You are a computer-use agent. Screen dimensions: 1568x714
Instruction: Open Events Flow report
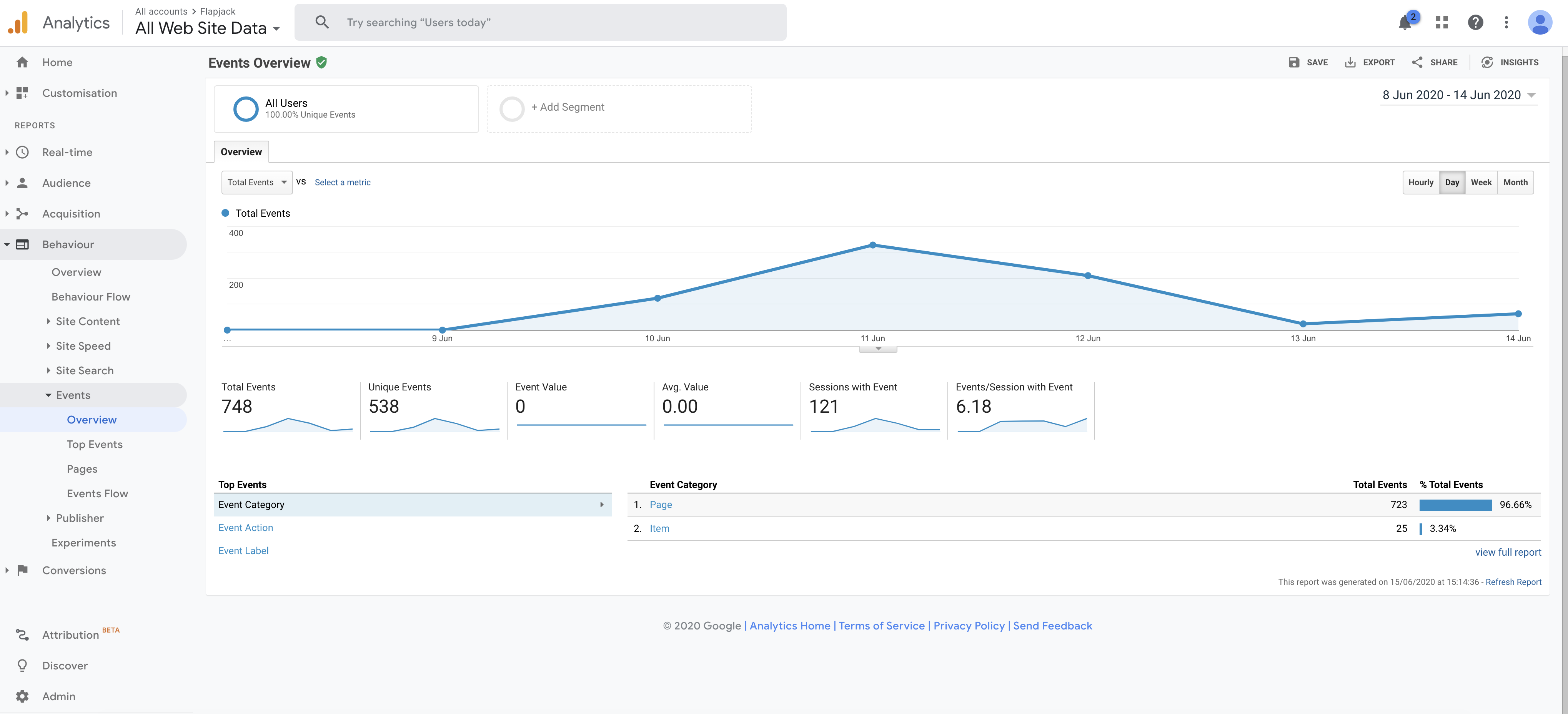pos(97,494)
